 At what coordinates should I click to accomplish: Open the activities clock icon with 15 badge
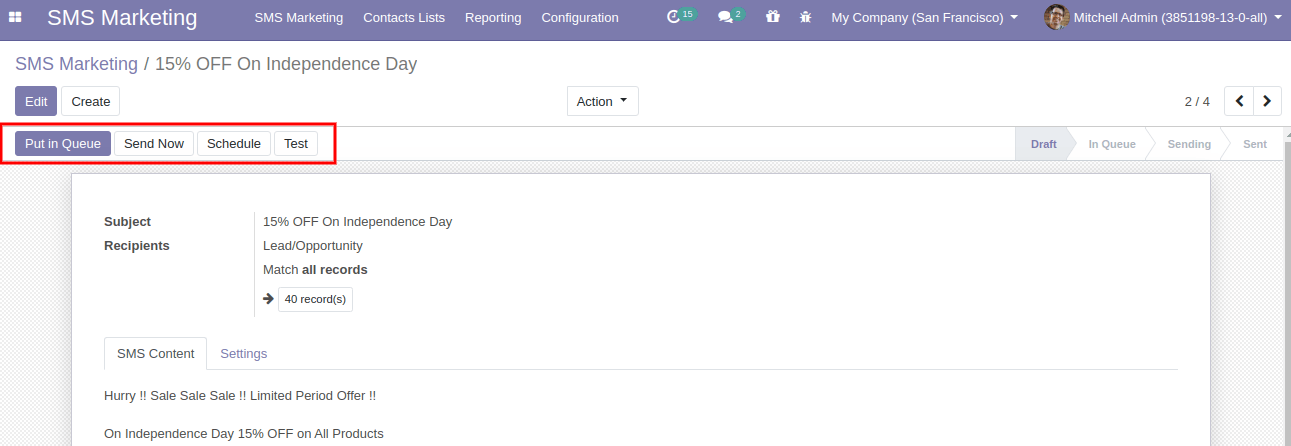[680, 17]
